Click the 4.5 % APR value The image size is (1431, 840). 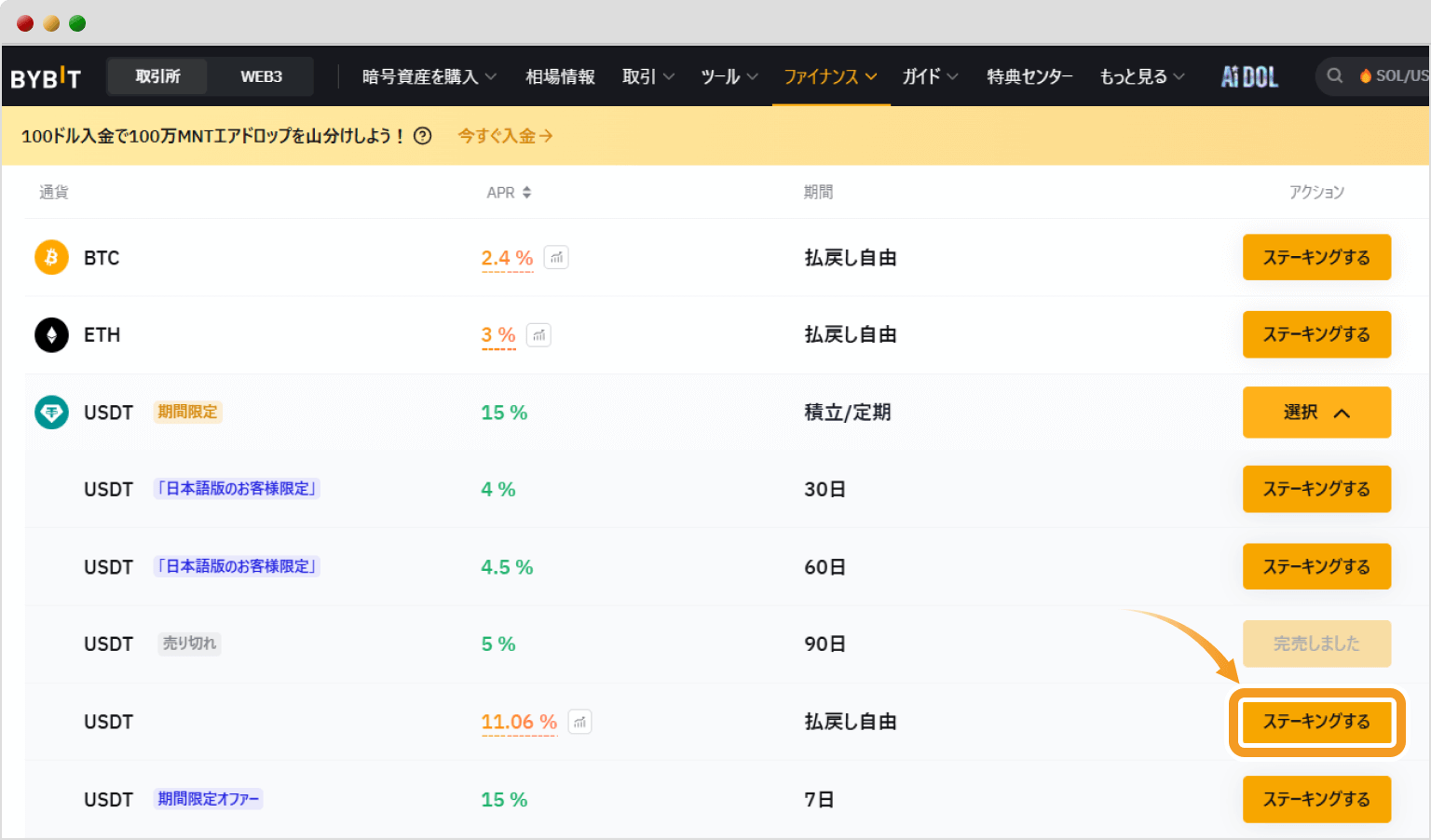tap(507, 567)
